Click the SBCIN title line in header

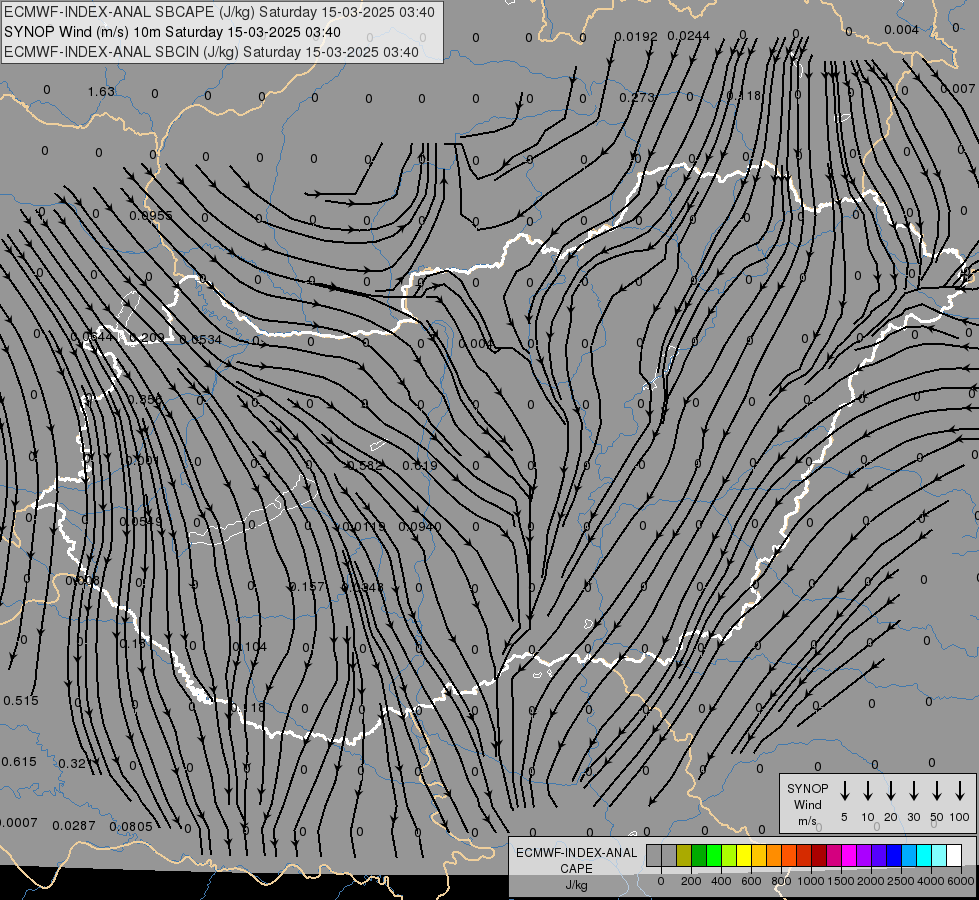pyautogui.click(x=211, y=52)
